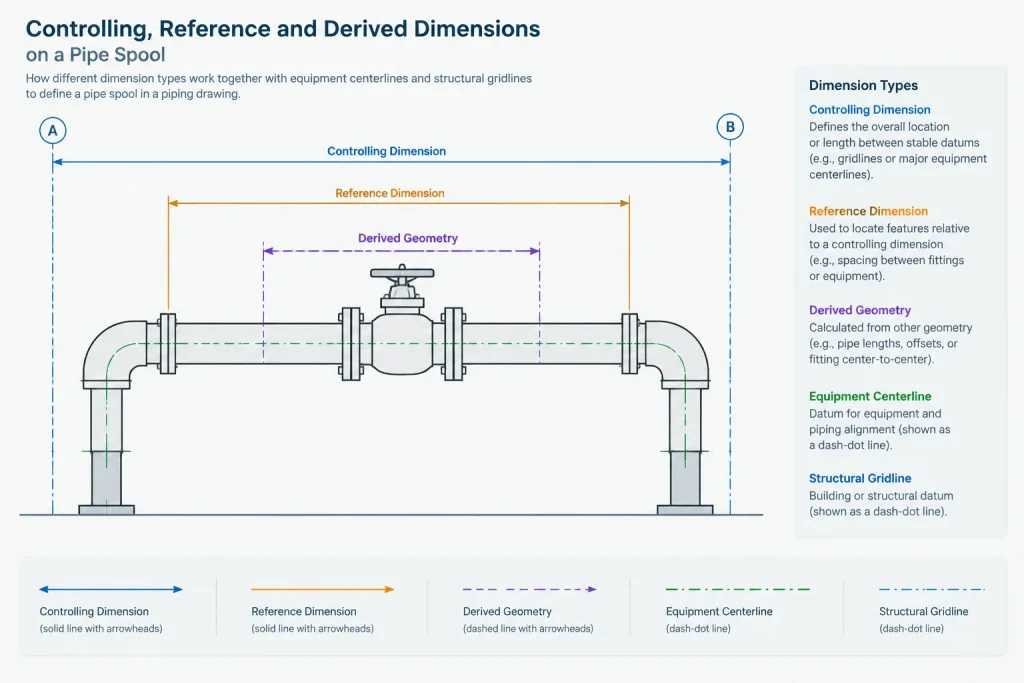Click the legend note '(dashed line with arrowheads)'
Viewport: 1024px width, 683px height.
click(x=528, y=629)
